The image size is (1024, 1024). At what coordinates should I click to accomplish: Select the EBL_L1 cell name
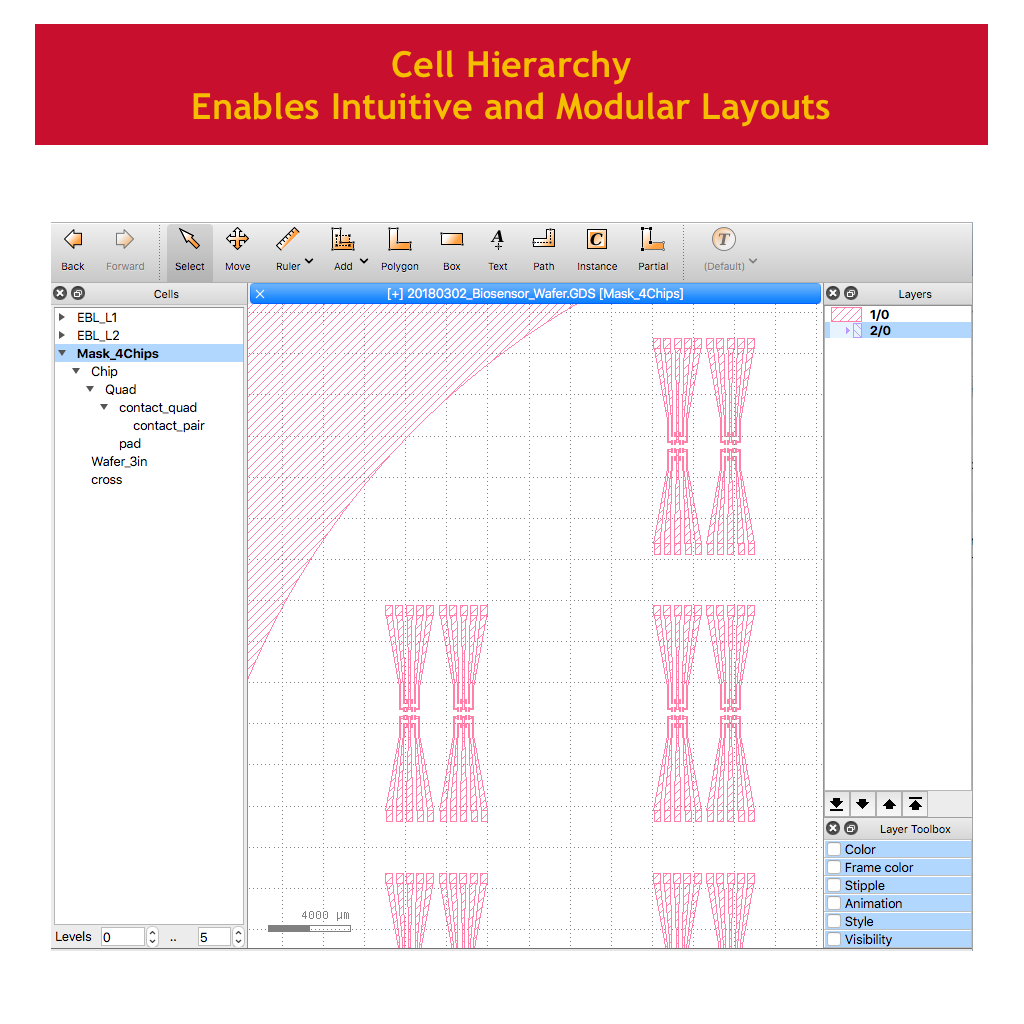click(x=97, y=317)
